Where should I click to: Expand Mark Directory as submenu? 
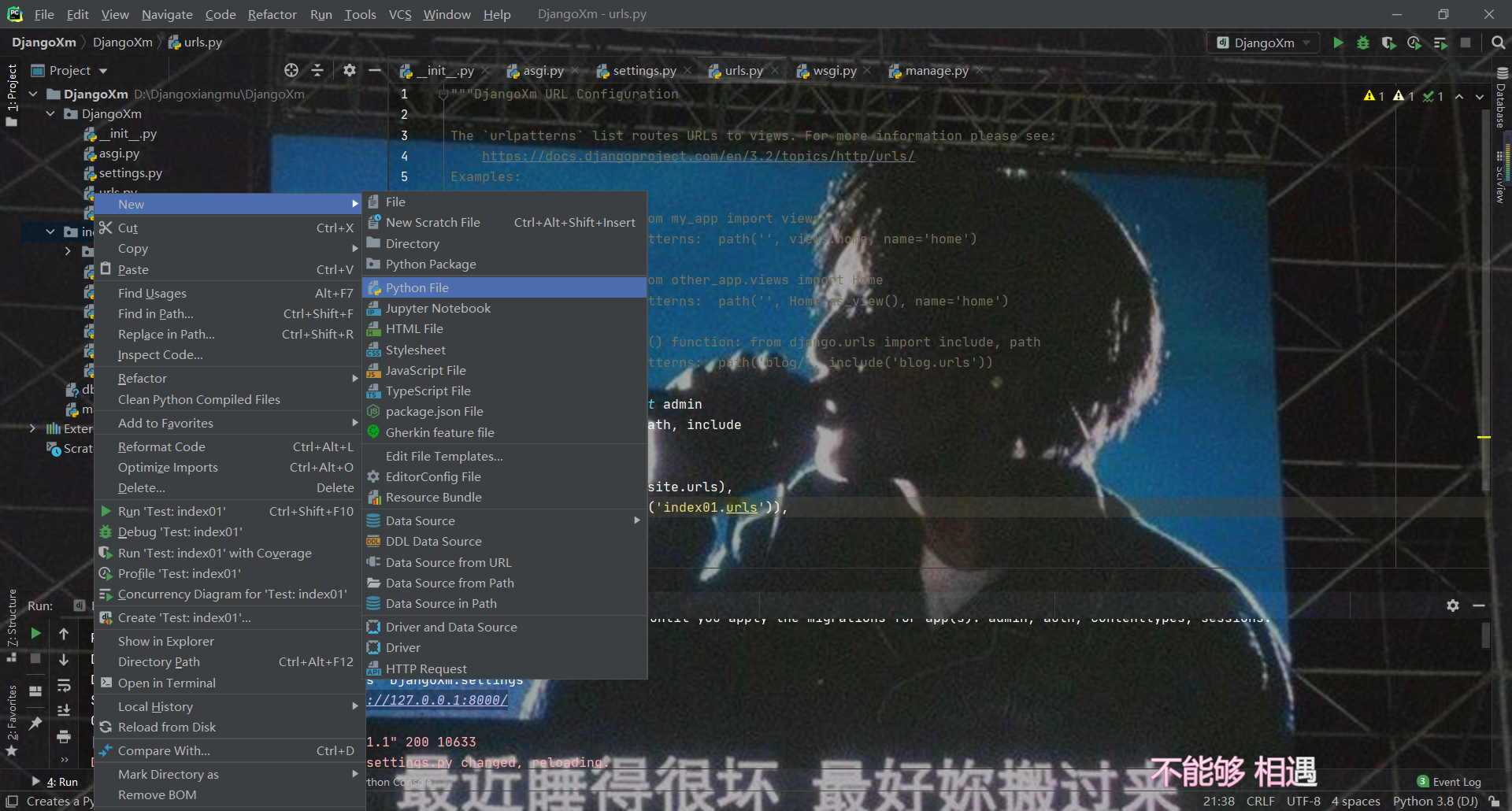click(228, 774)
